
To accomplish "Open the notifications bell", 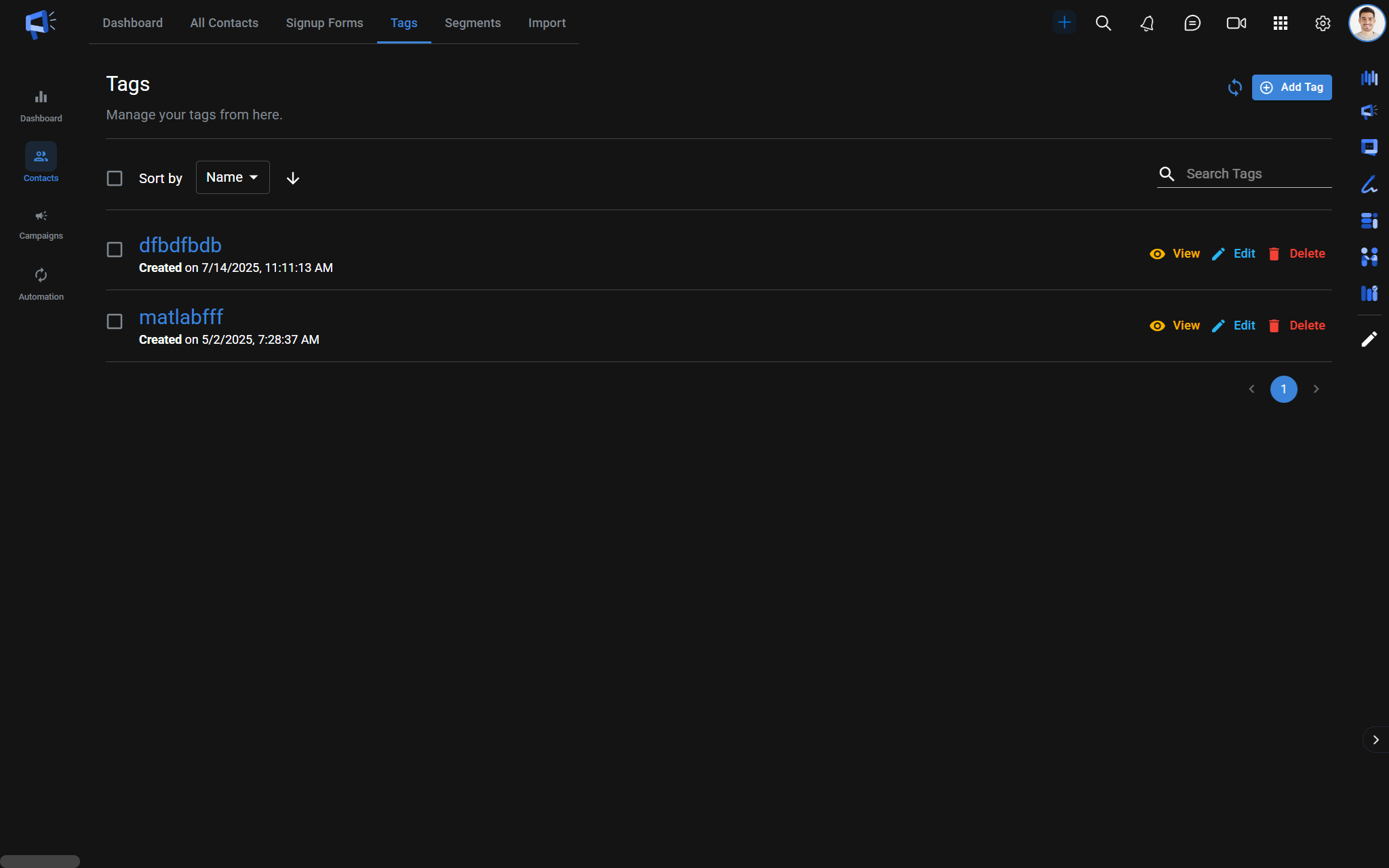I will tap(1147, 24).
